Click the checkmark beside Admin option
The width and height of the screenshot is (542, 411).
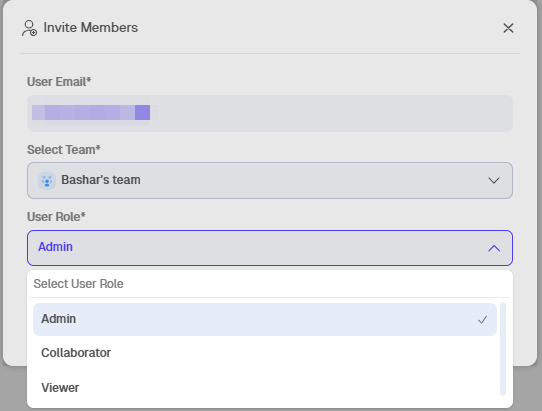coord(483,320)
